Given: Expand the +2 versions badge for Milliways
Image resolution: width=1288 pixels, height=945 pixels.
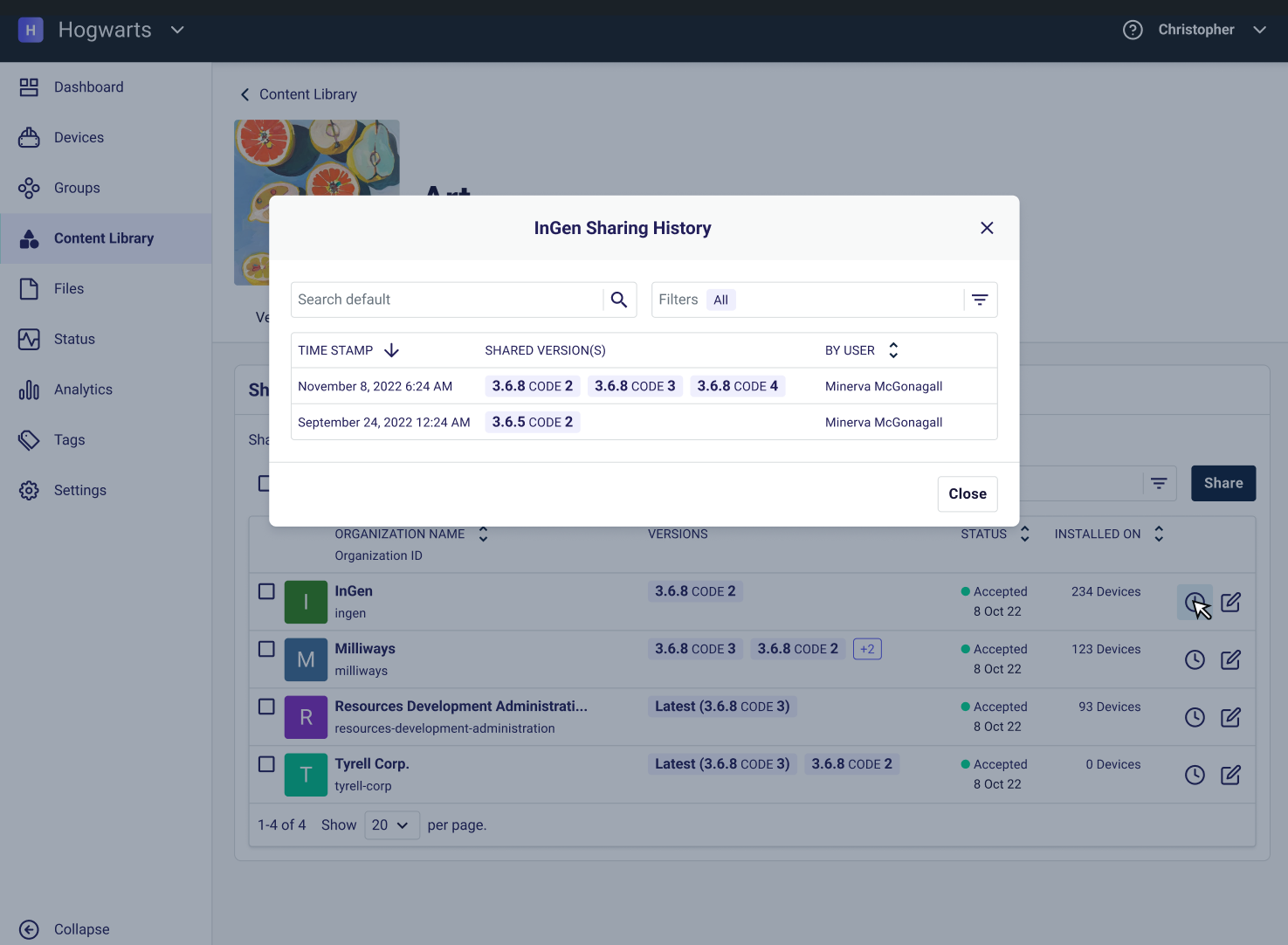Looking at the screenshot, I should click(867, 649).
